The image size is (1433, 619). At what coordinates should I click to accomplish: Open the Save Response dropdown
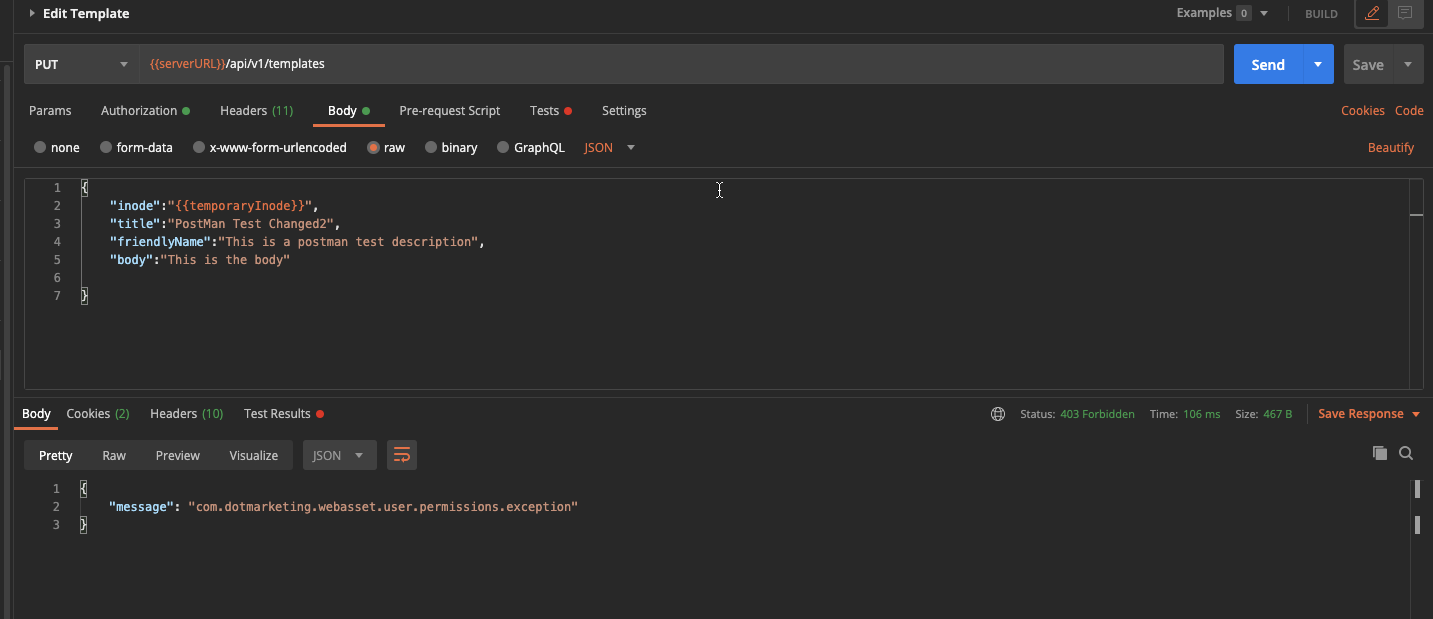(x=1368, y=413)
